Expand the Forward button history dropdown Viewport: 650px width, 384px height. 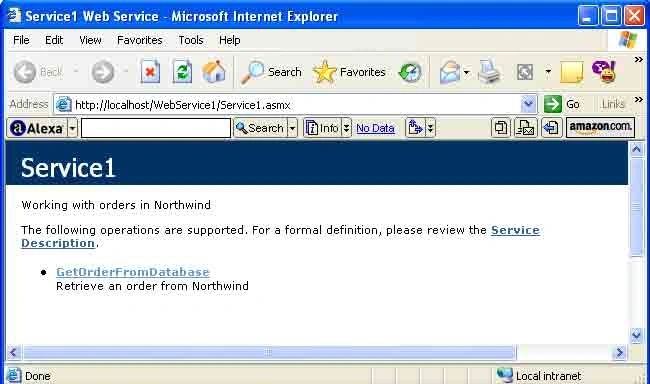126,72
